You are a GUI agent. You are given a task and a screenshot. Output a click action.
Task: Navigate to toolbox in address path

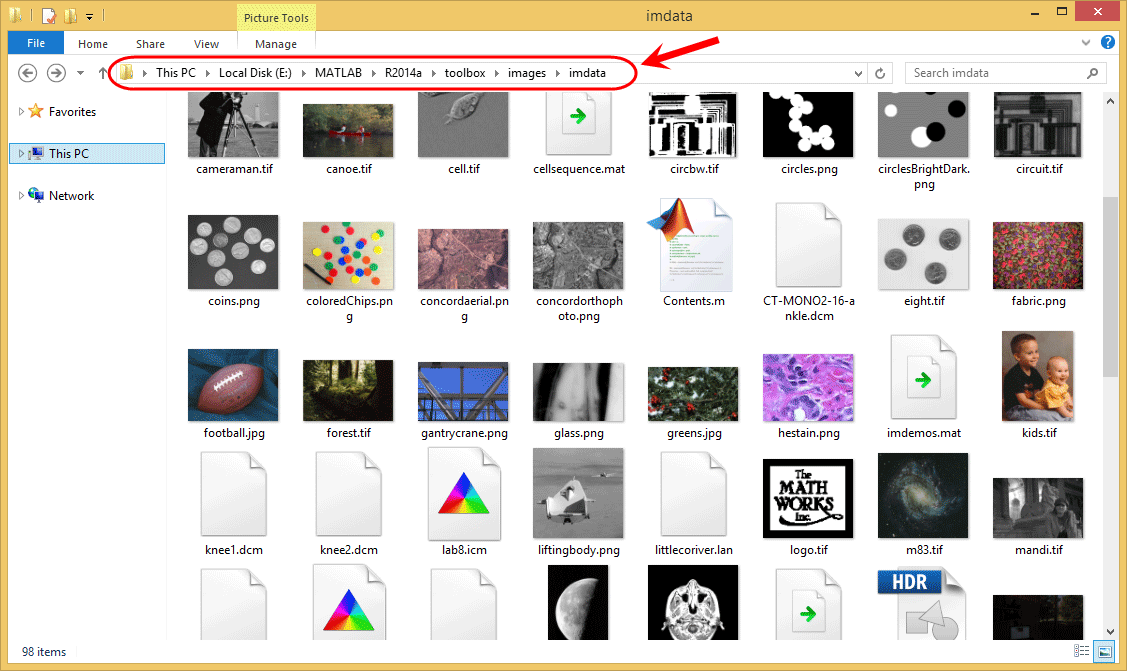[465, 73]
